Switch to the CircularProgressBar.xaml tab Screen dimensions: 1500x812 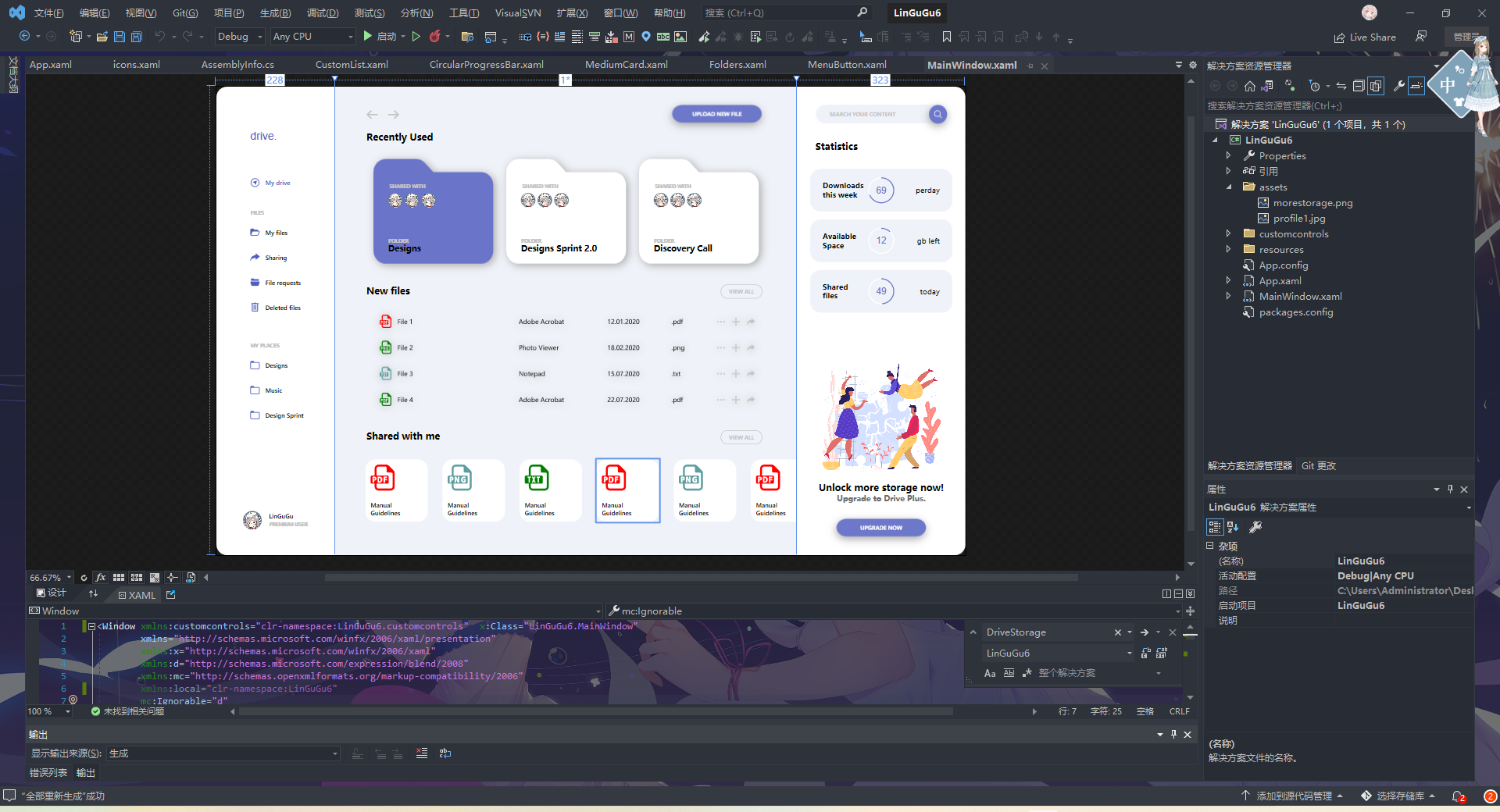click(x=486, y=65)
